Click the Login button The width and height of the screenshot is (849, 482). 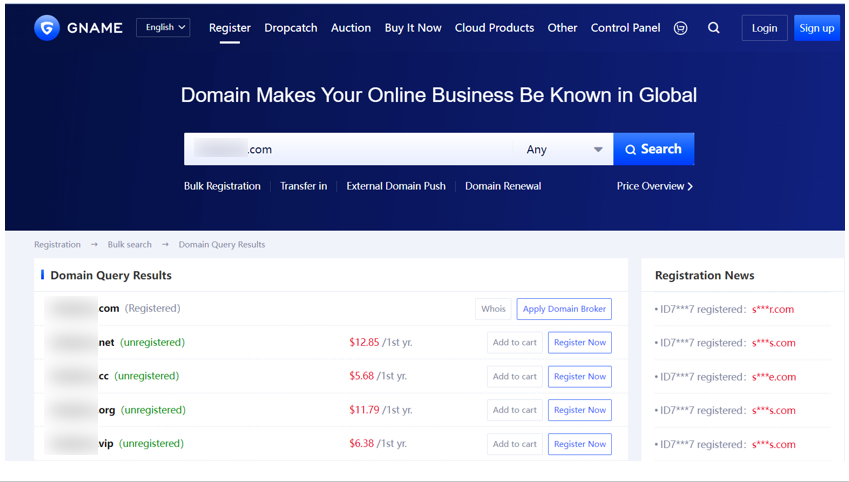point(765,28)
